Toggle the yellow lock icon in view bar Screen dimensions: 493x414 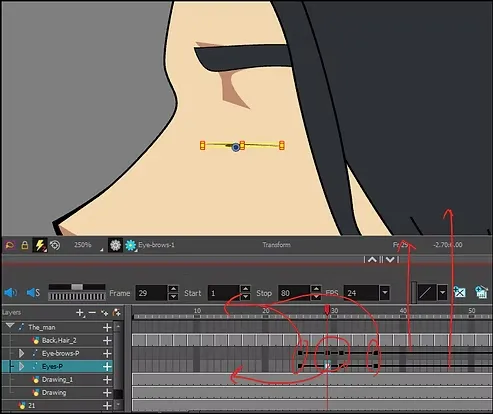[x=25, y=245]
